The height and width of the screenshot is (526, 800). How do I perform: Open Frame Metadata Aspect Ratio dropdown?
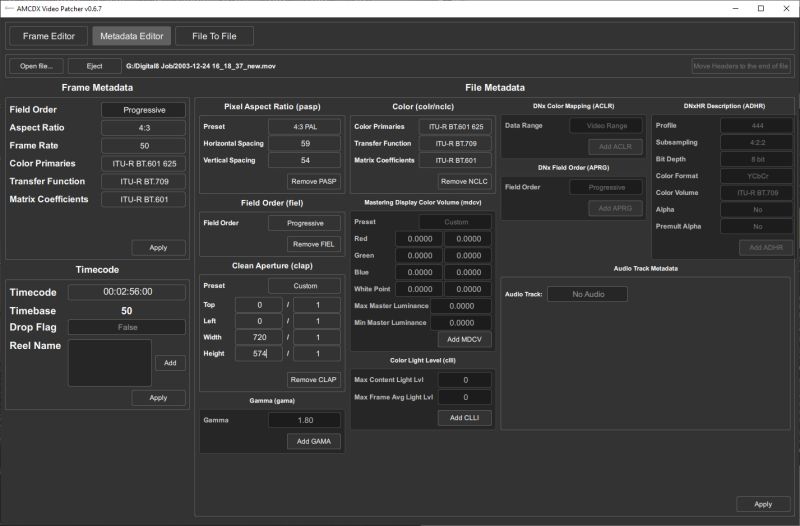[144, 128]
